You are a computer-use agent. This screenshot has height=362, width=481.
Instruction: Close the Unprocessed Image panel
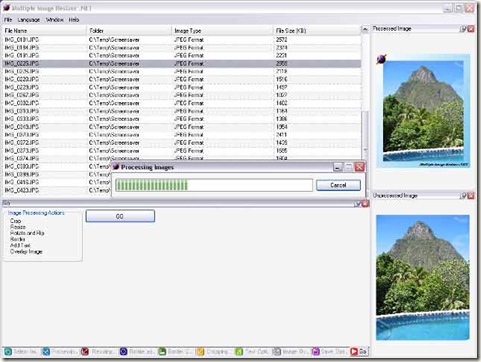pos(471,196)
